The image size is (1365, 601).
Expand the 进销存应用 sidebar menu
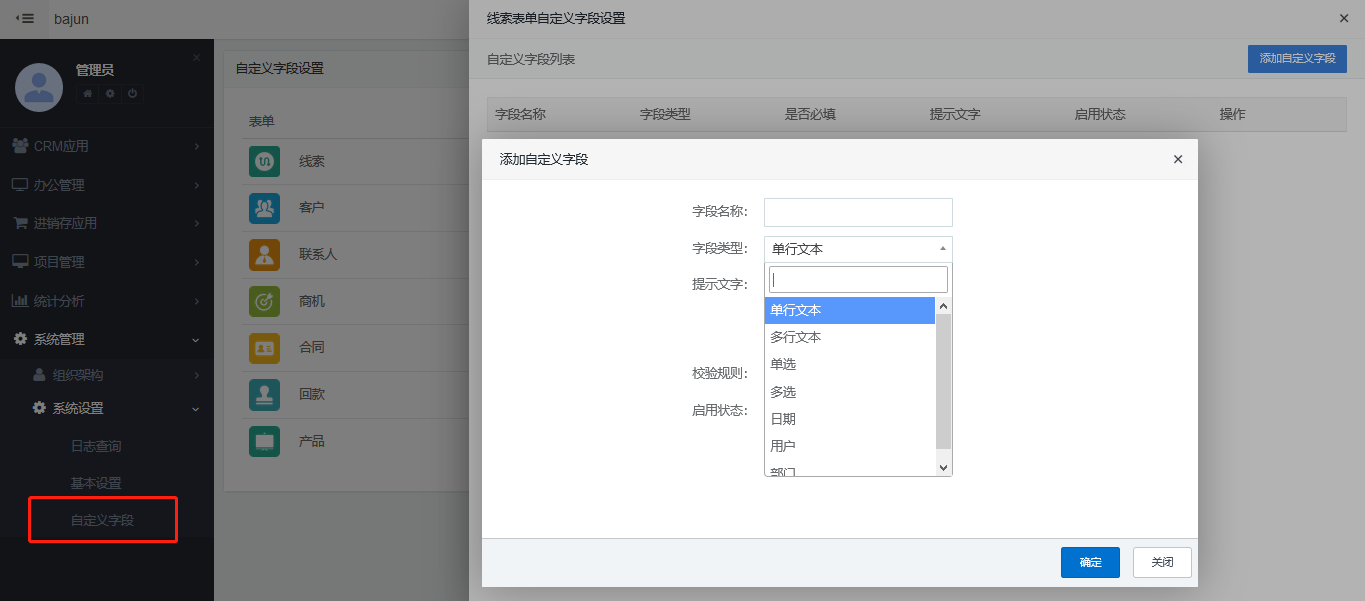coord(106,223)
